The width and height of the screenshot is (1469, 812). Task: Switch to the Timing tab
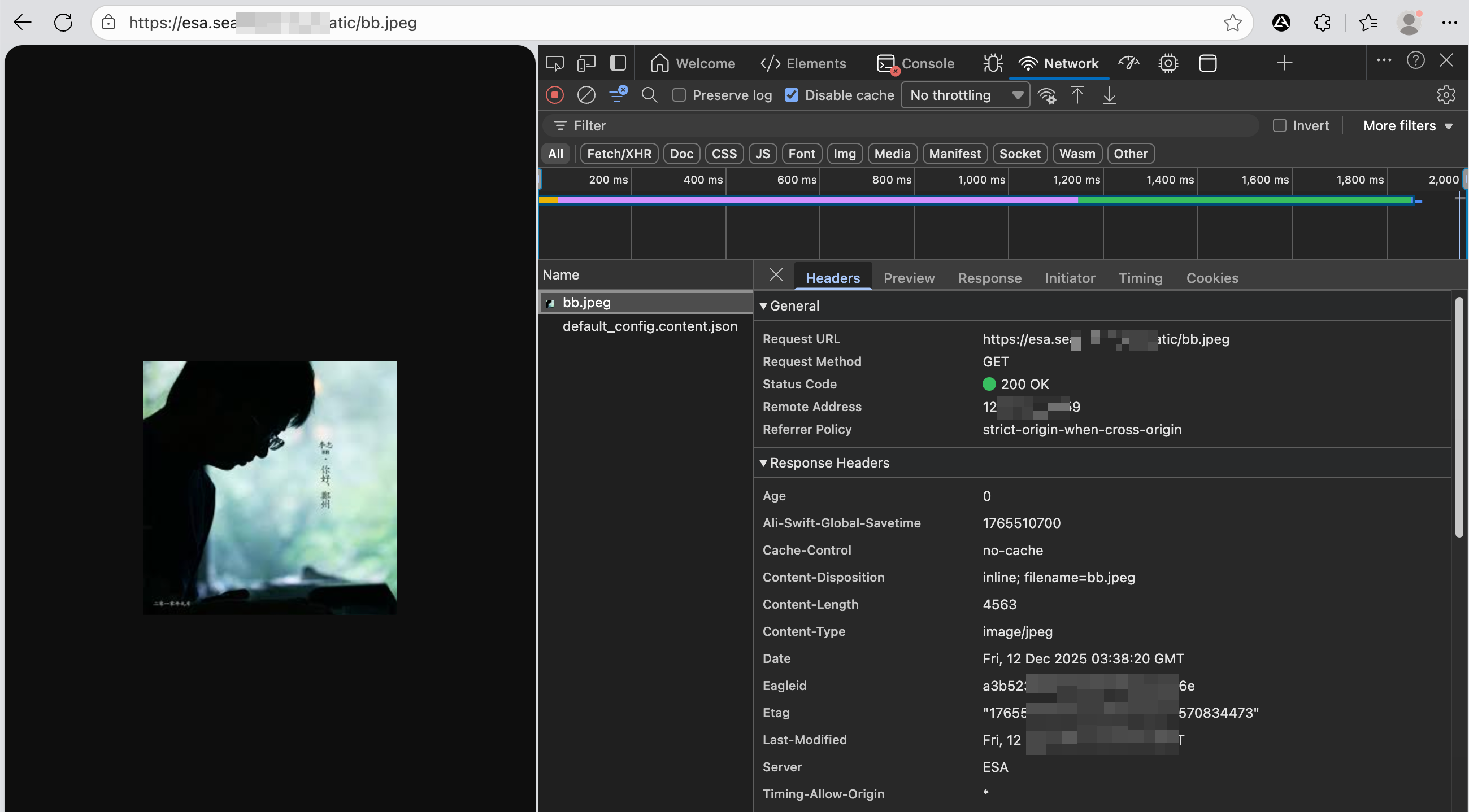tap(1140, 278)
